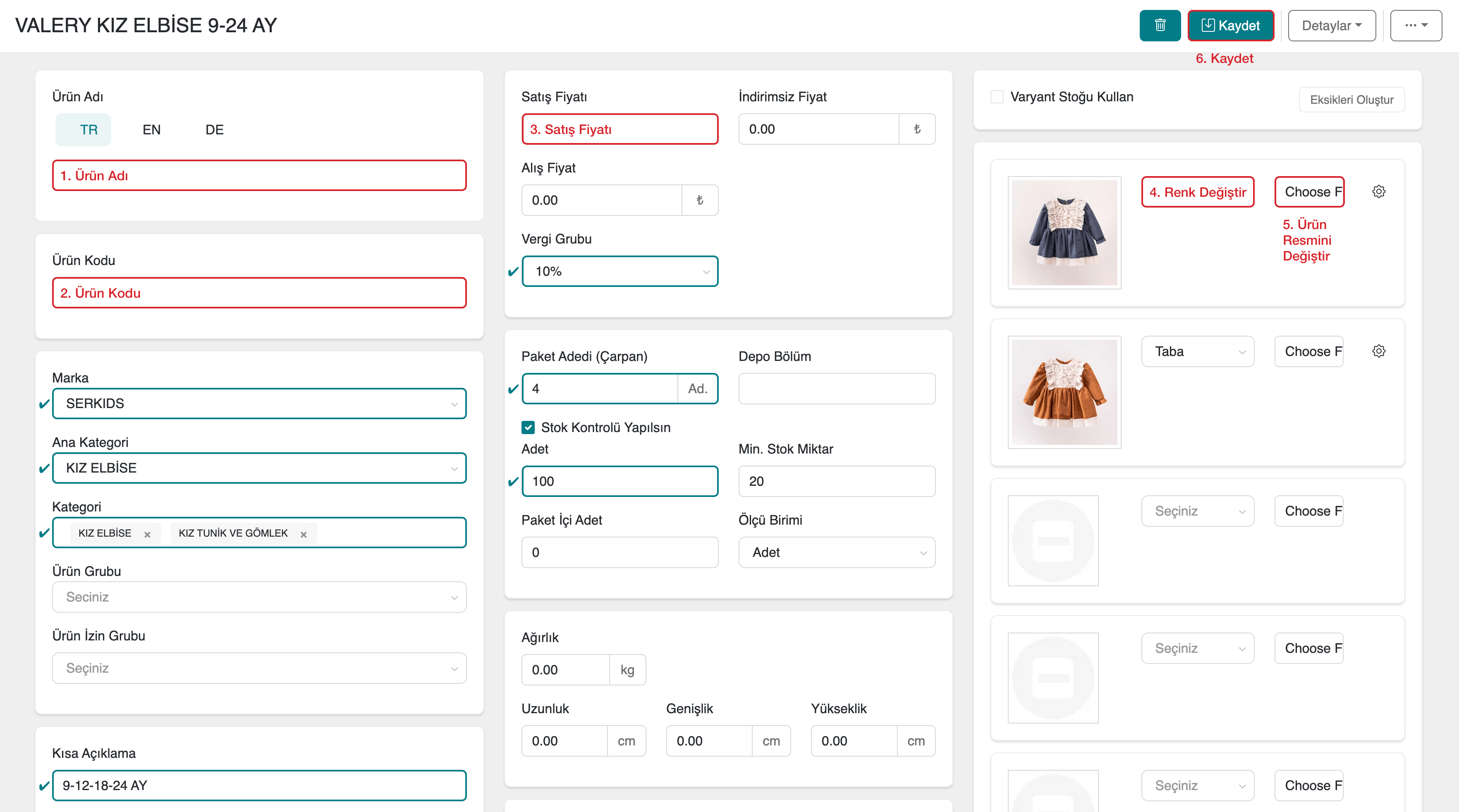This screenshot has height=812, width=1459.
Task: Uncheck Stok Kontrolü Yapılsın checkbox
Action: [528, 427]
